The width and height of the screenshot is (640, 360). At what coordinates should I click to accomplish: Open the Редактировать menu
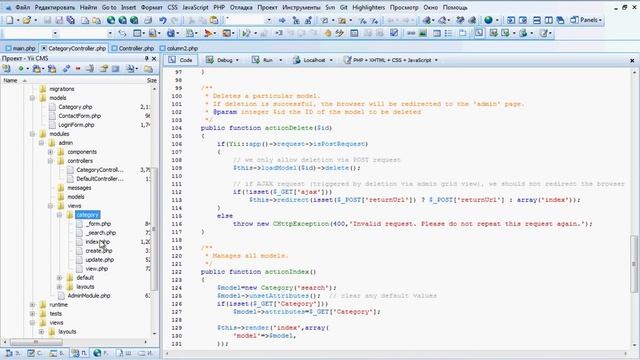click(x=55, y=7)
